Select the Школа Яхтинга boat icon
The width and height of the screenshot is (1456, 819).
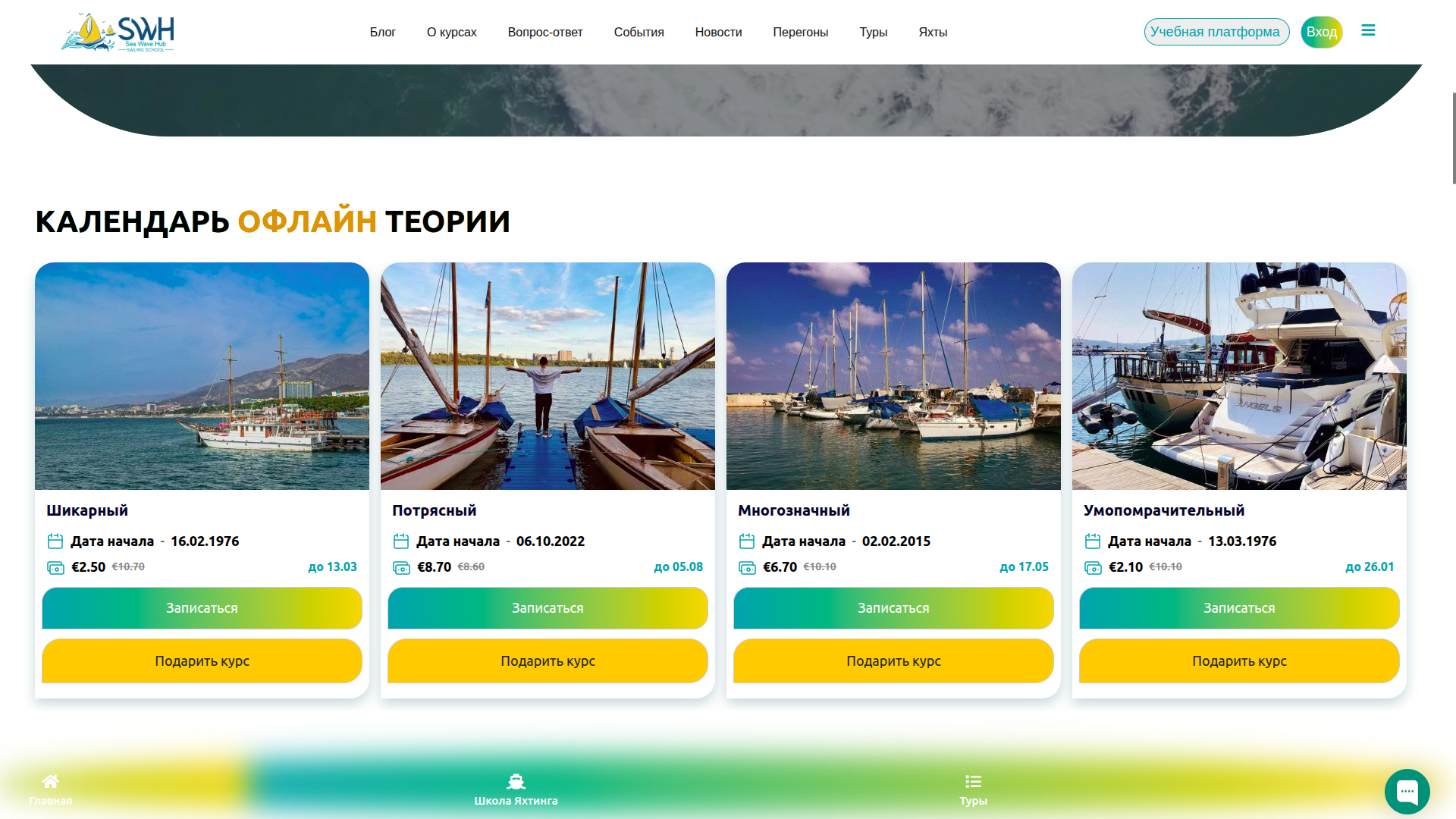(516, 781)
